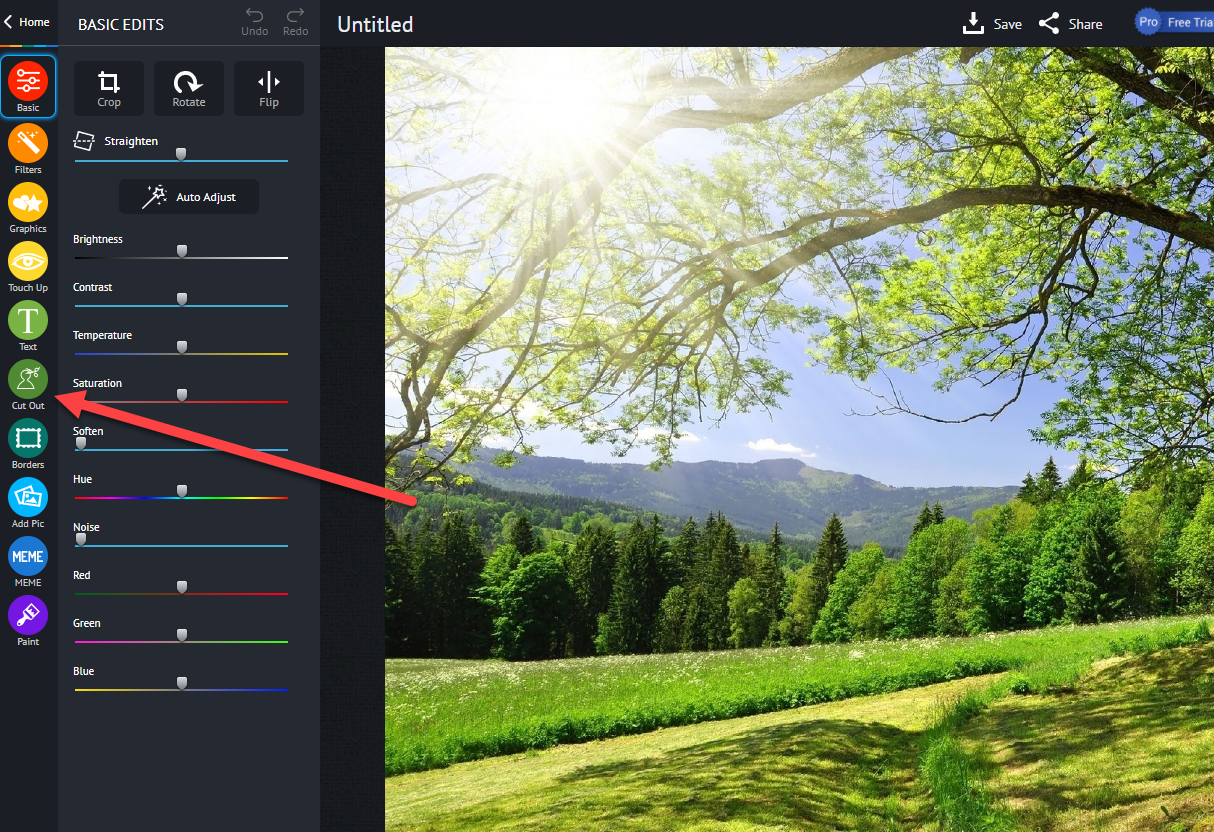Click the Brightness slider handle

181,251
